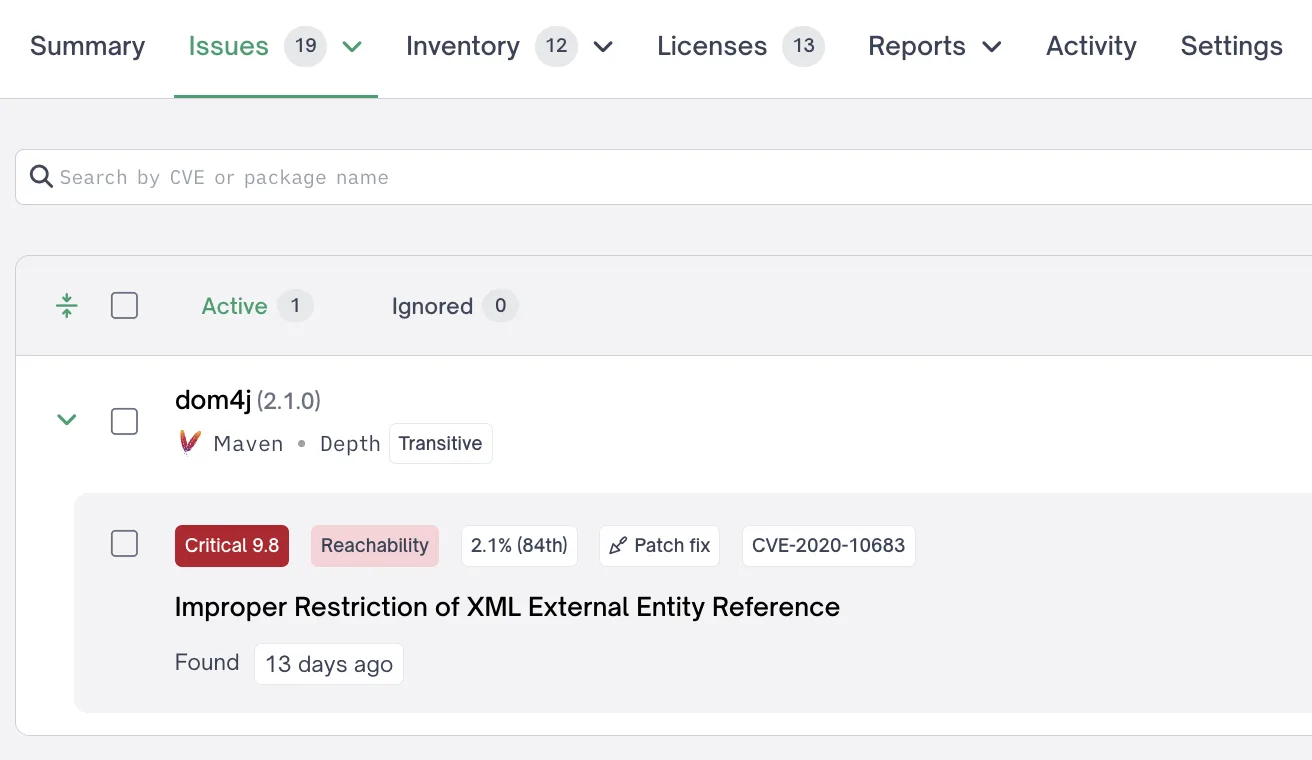Viewport: 1312px width, 760px height.
Task: Click the search magnifier icon
Action: [41, 176]
